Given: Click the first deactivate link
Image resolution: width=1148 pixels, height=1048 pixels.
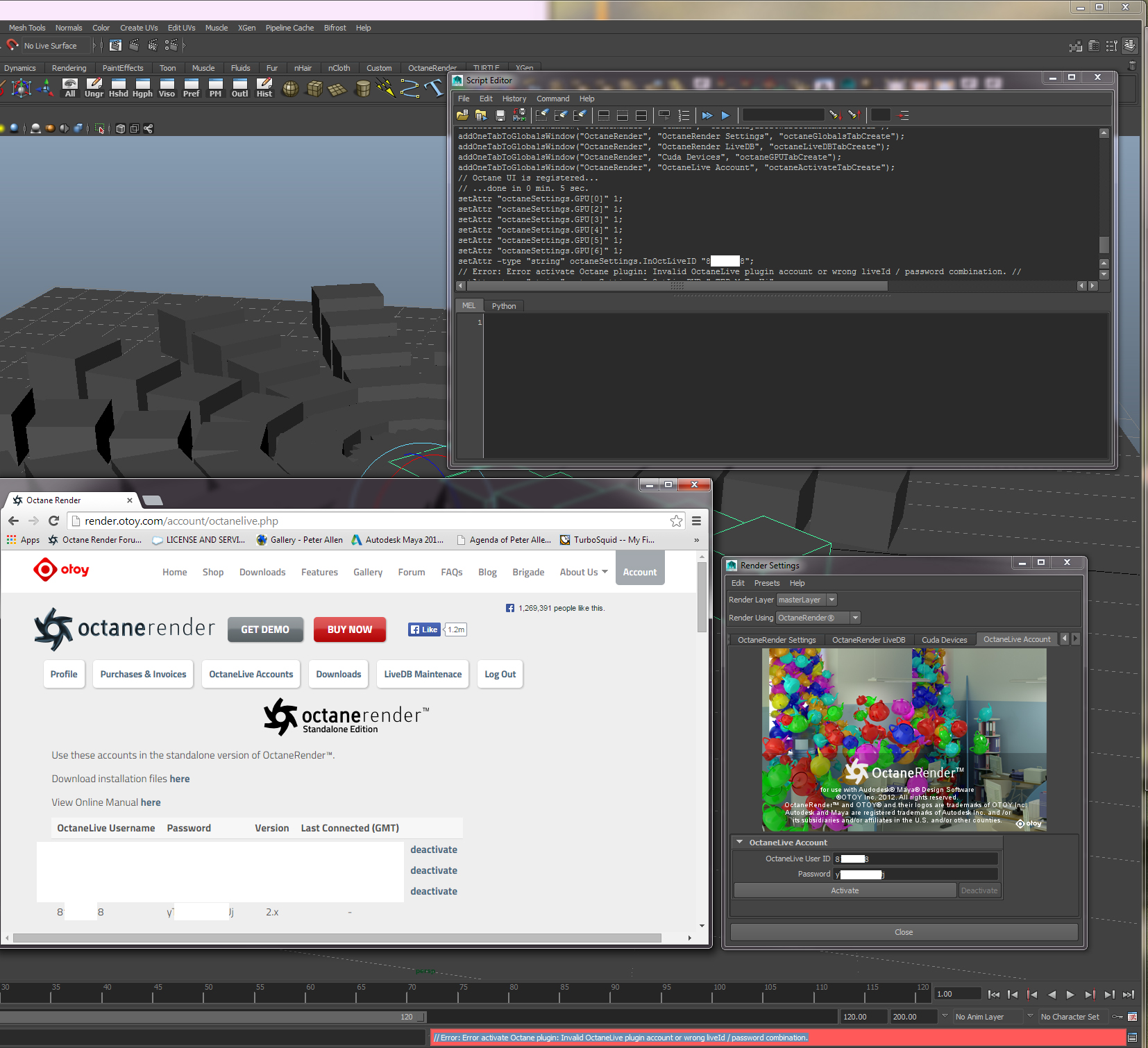Looking at the screenshot, I should (x=434, y=850).
